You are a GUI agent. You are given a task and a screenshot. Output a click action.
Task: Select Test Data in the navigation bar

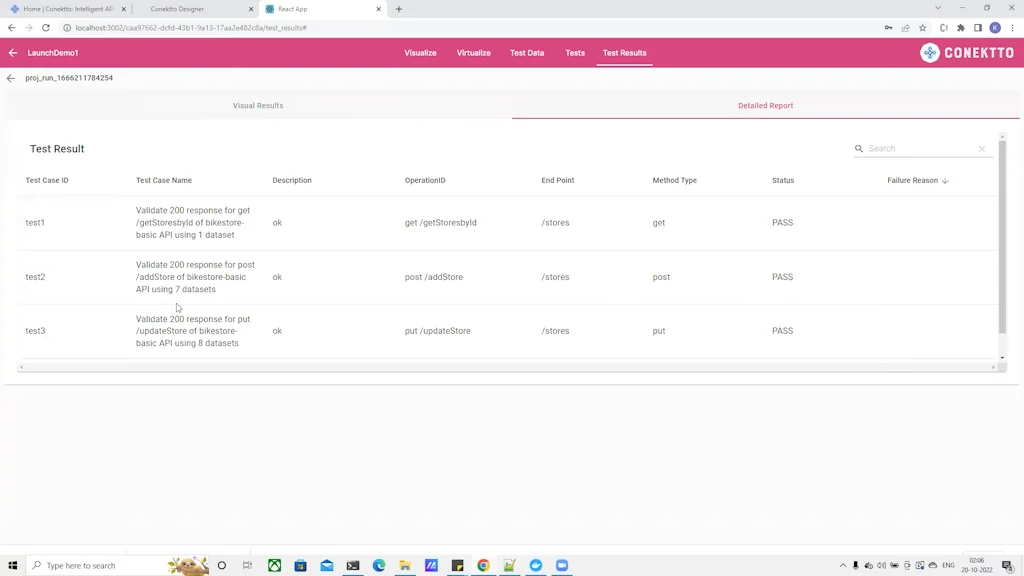click(x=527, y=53)
